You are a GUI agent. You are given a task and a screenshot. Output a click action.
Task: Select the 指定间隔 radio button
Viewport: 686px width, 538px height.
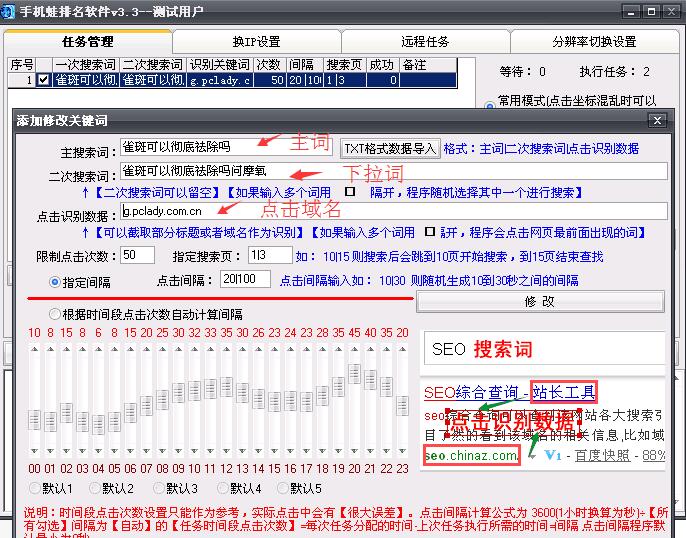pyautogui.click(x=56, y=282)
